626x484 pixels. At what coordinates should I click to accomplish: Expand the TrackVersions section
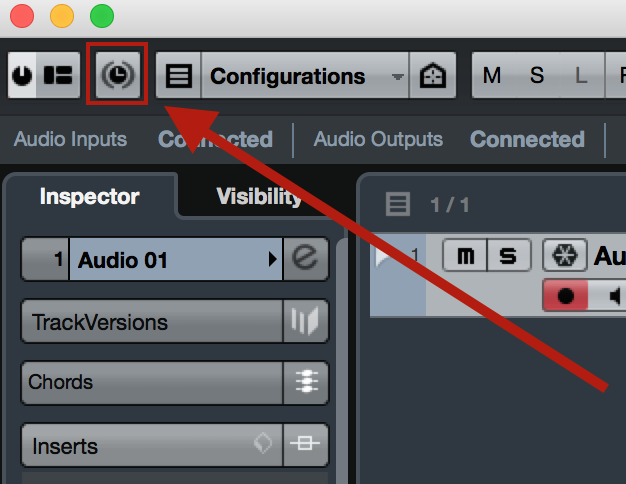tap(152, 321)
